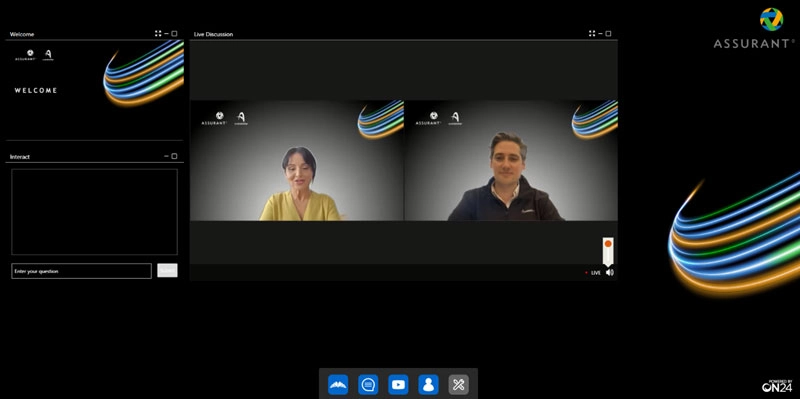Open the media player dock icon
This screenshot has width=800, height=399.
(398, 384)
